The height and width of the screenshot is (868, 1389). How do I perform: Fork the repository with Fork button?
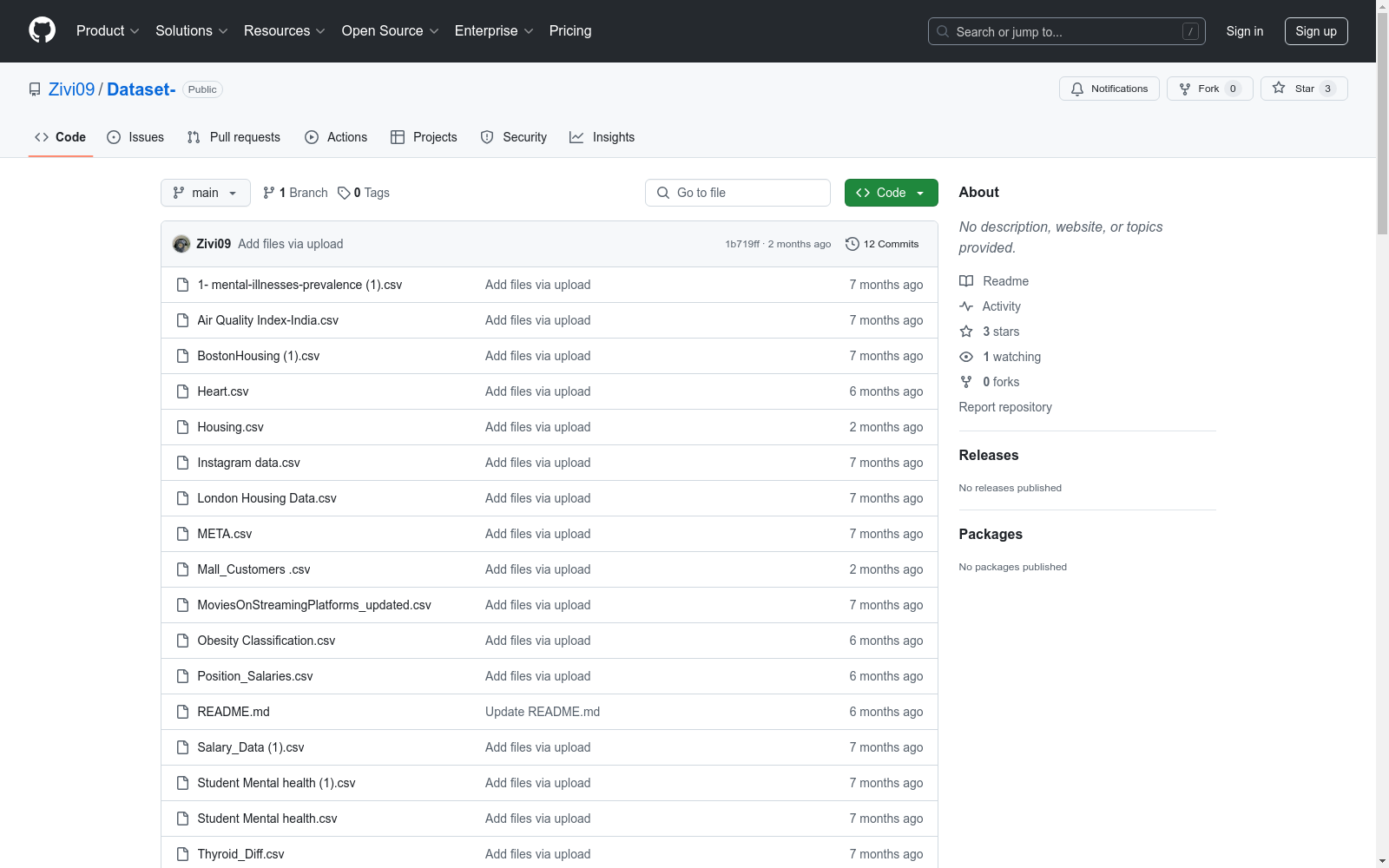click(x=1210, y=89)
